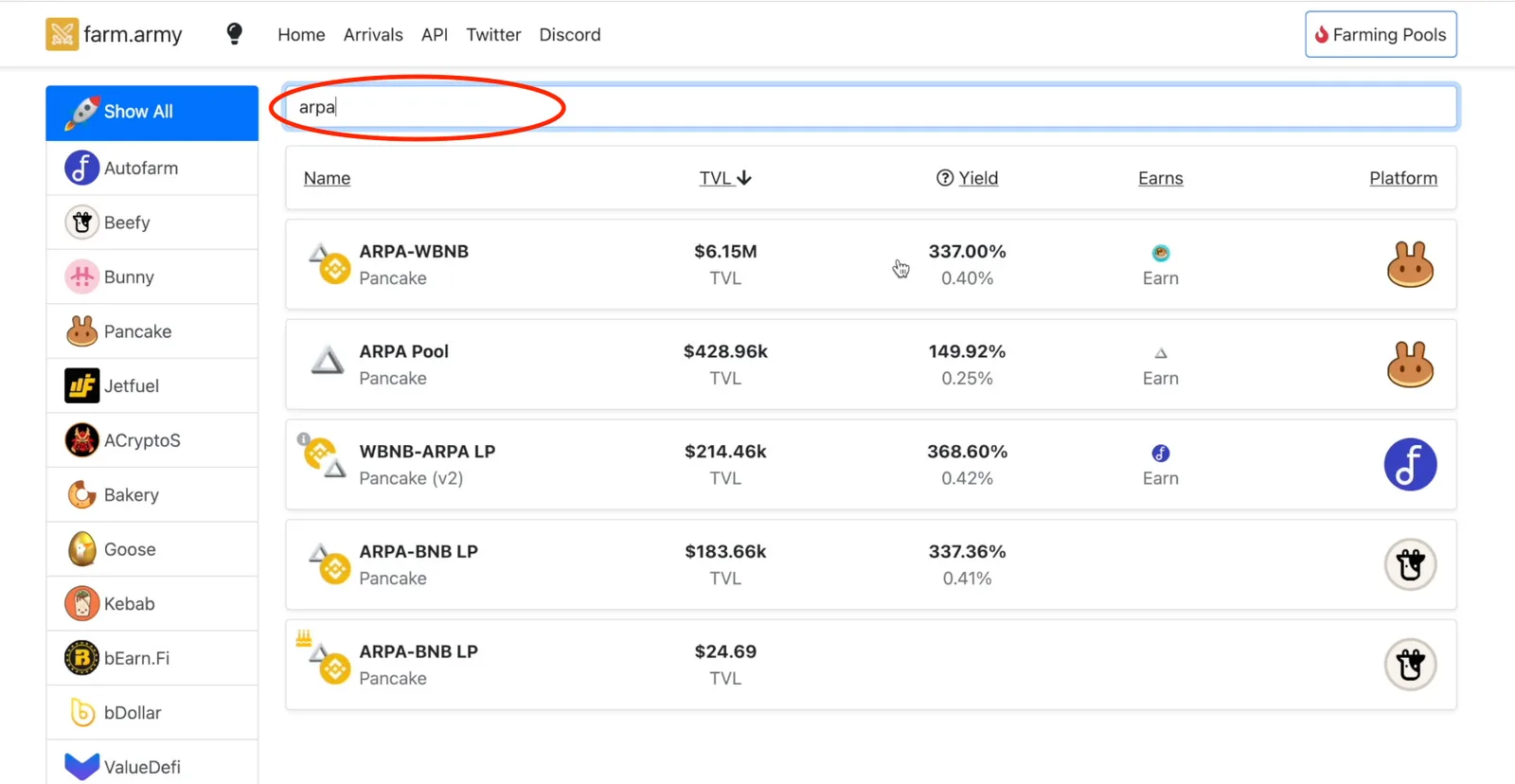This screenshot has height=784, width=1515.
Task: Click Beefy platform icon on $183.66k row
Action: (x=1410, y=564)
